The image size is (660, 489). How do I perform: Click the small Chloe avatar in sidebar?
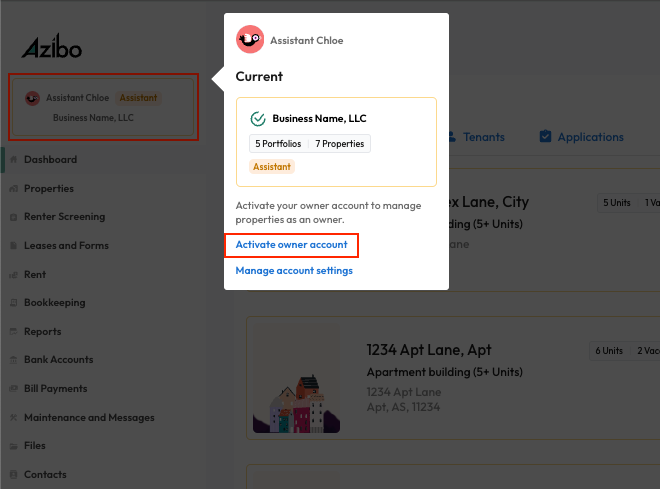point(32,98)
